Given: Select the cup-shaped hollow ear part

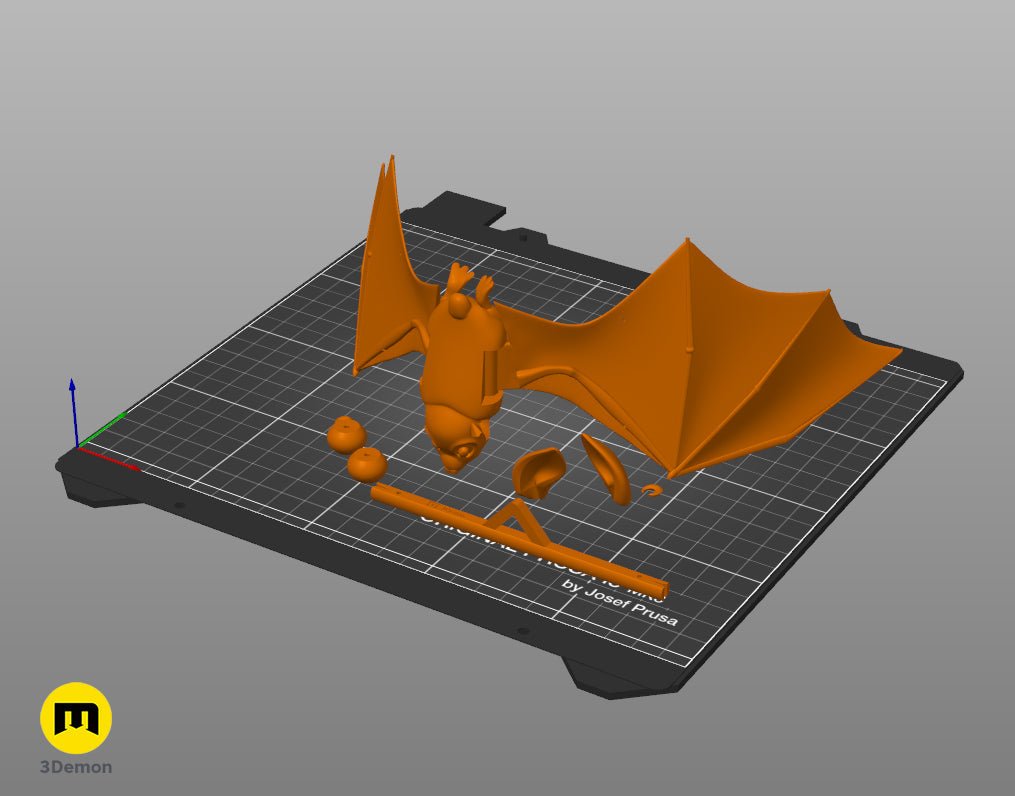Looking at the screenshot, I should click(539, 472).
